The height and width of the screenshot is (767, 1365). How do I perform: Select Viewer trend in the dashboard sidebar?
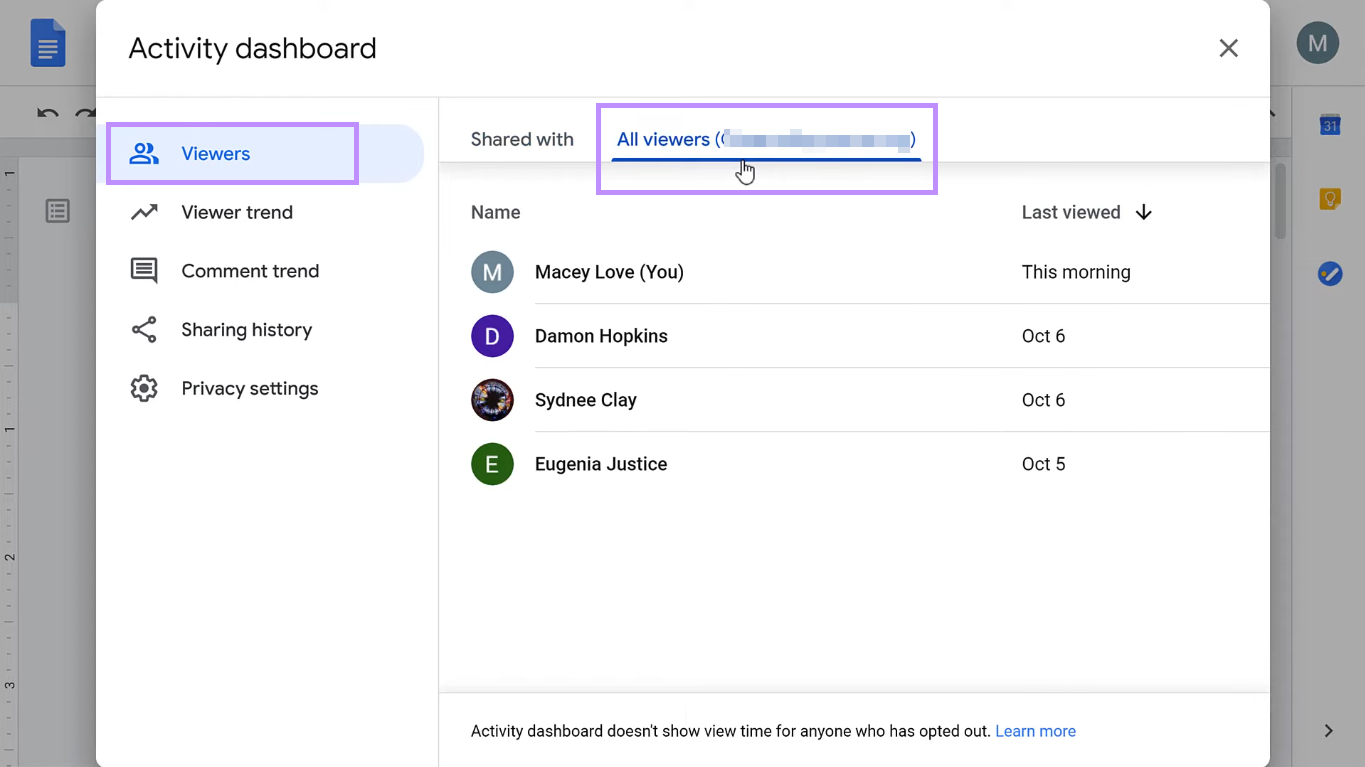pos(236,212)
